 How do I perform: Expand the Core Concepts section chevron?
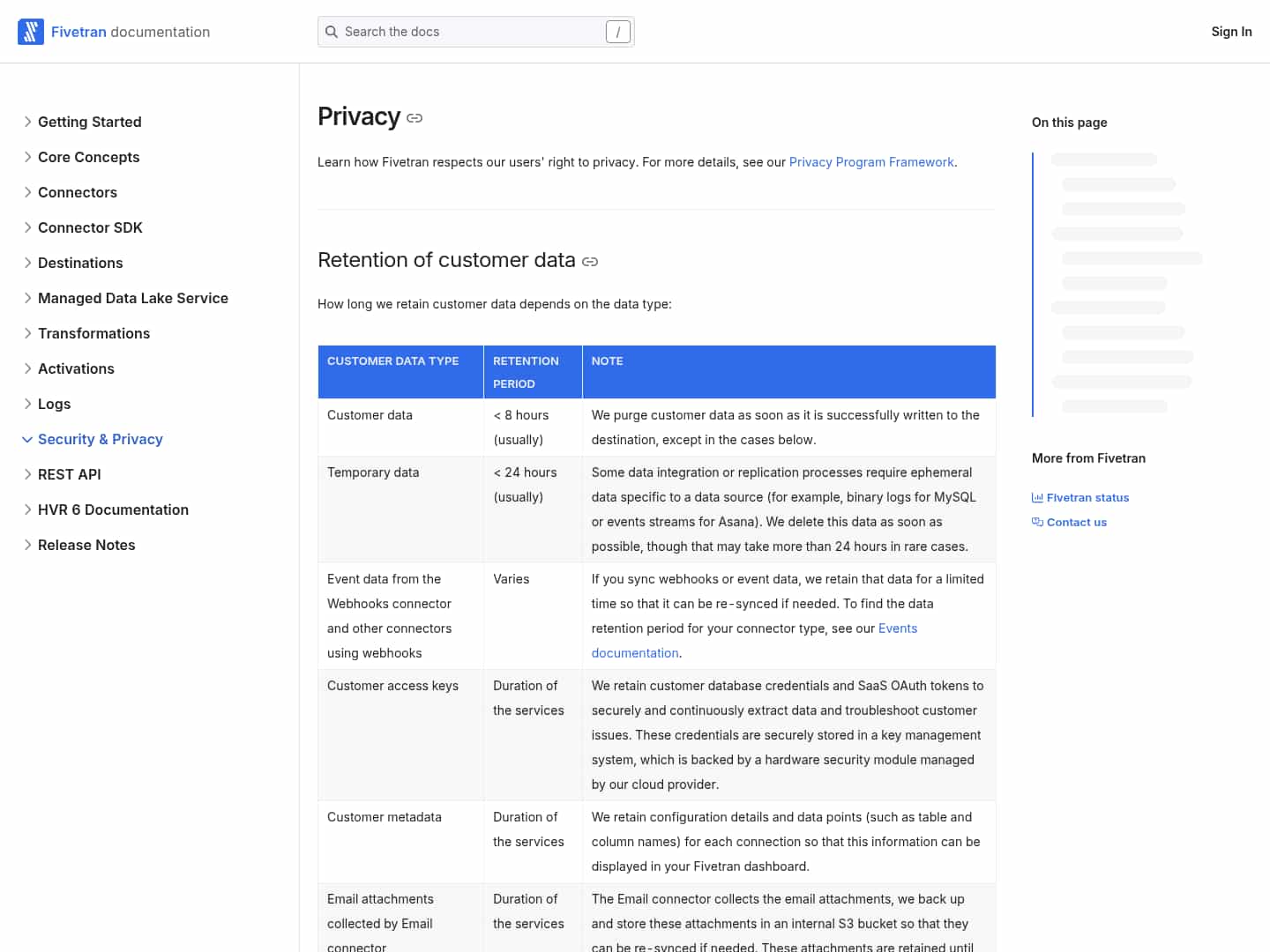tap(27, 157)
